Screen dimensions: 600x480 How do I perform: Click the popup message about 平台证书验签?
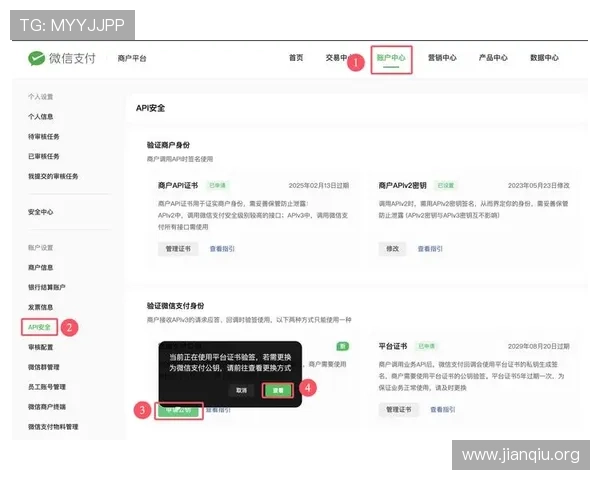click(230, 362)
